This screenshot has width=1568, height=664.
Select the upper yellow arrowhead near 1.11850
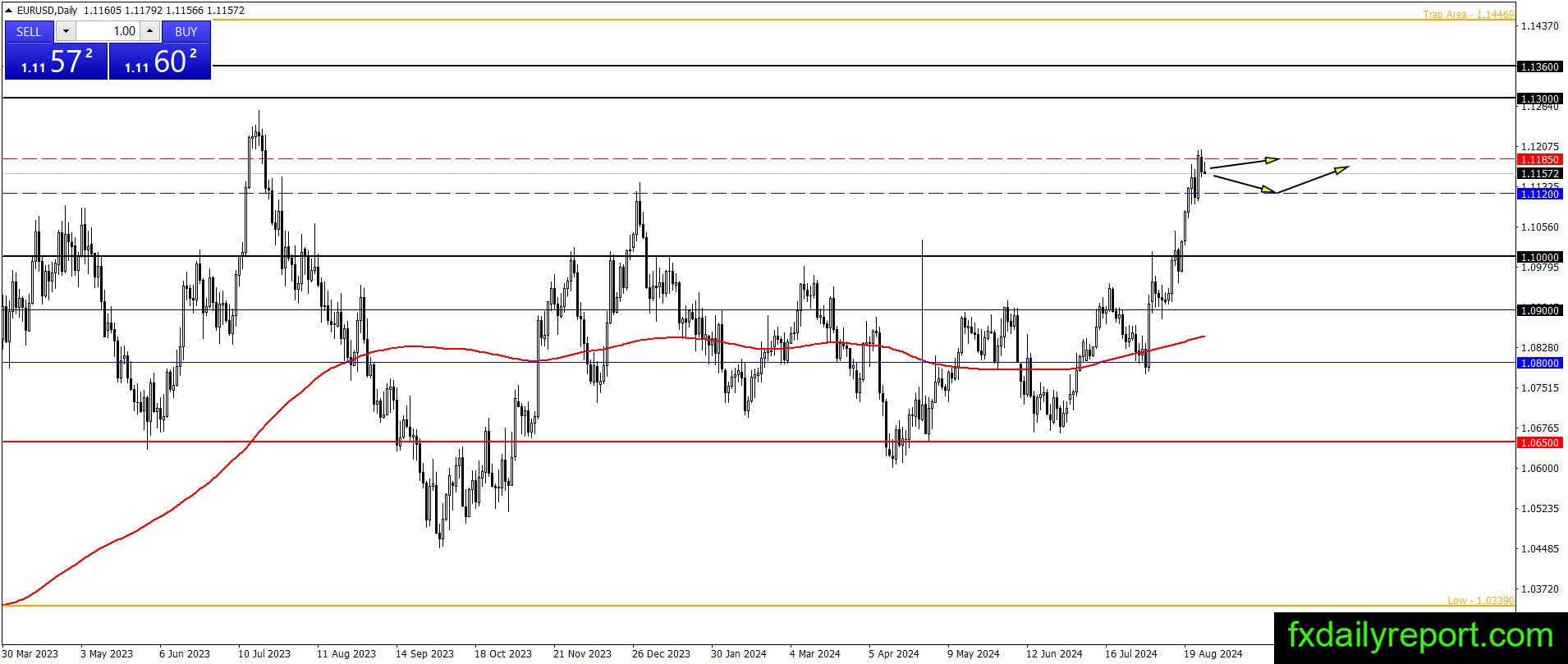[x=1271, y=158]
